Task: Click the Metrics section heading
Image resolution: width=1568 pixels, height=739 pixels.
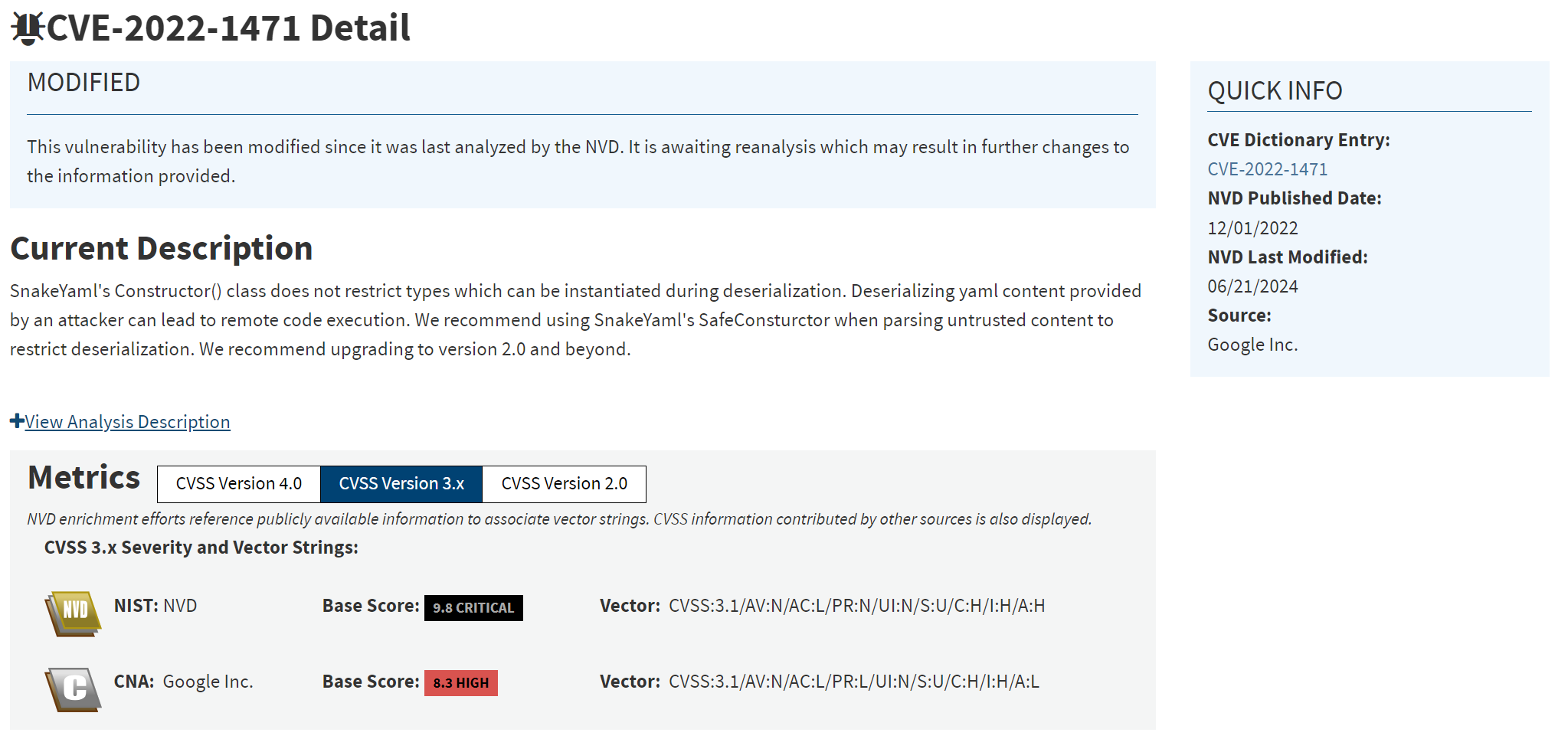Action: 84,478
